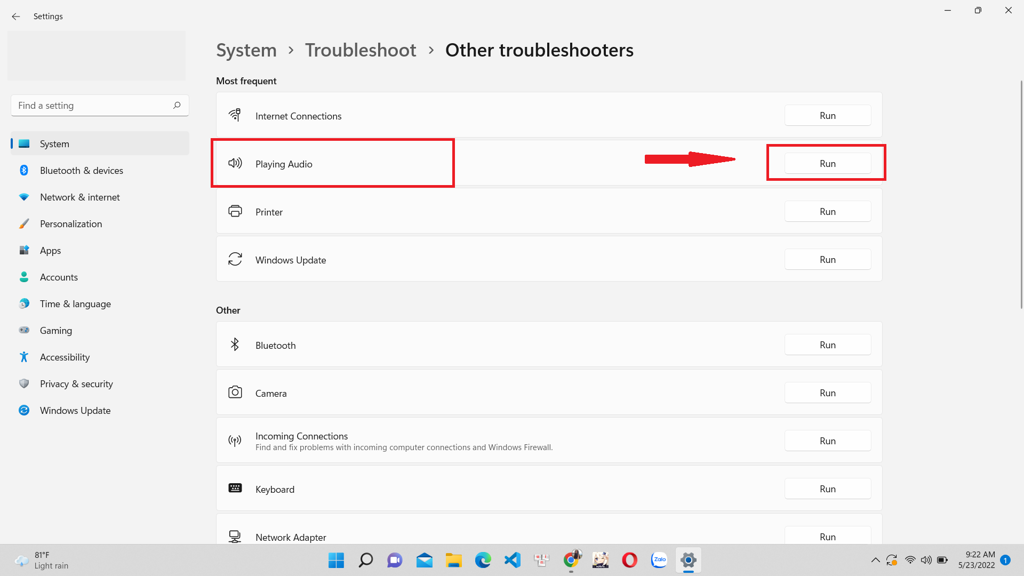Click the Keyboard troubleshooter icon
This screenshot has height=576, width=1024.
pyautogui.click(x=235, y=488)
